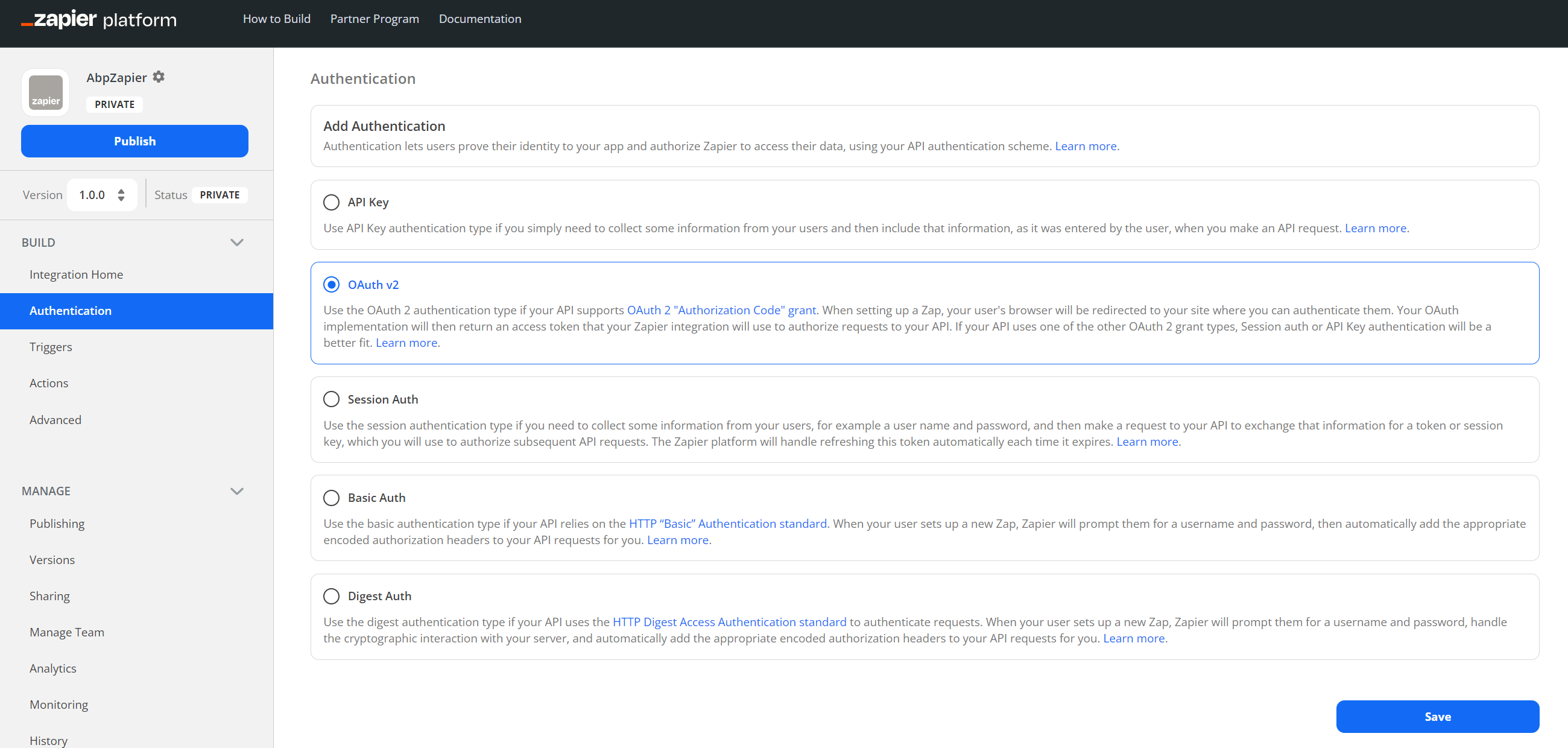Open the Versions sidebar item
This screenshot has height=748, width=1568.
pos(52,560)
